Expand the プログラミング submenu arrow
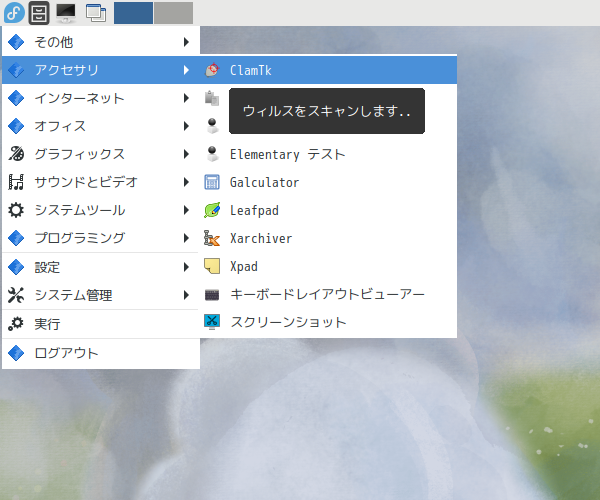Screen dimensions: 600x500 pos(186,238)
